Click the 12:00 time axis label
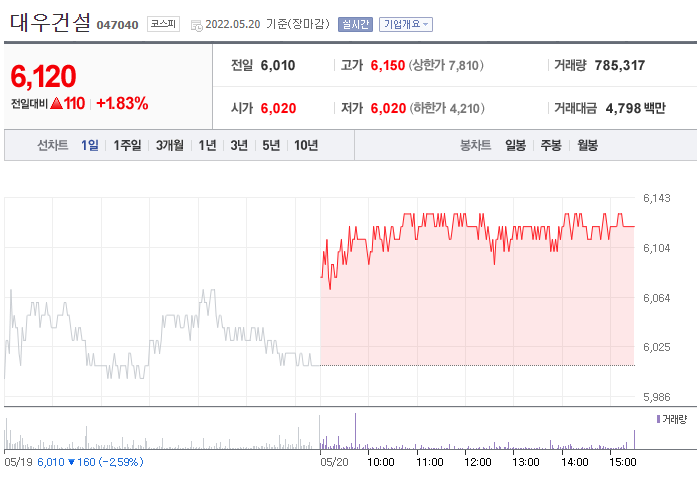 478,462
